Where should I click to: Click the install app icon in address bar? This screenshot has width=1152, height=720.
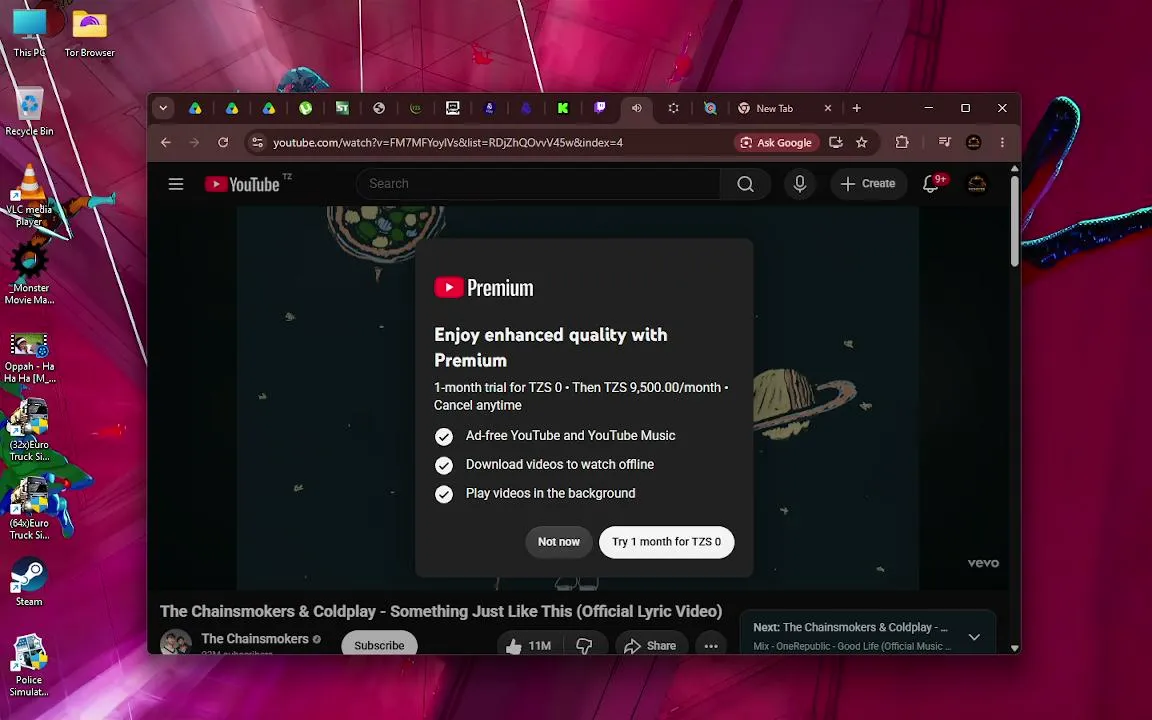pos(836,143)
